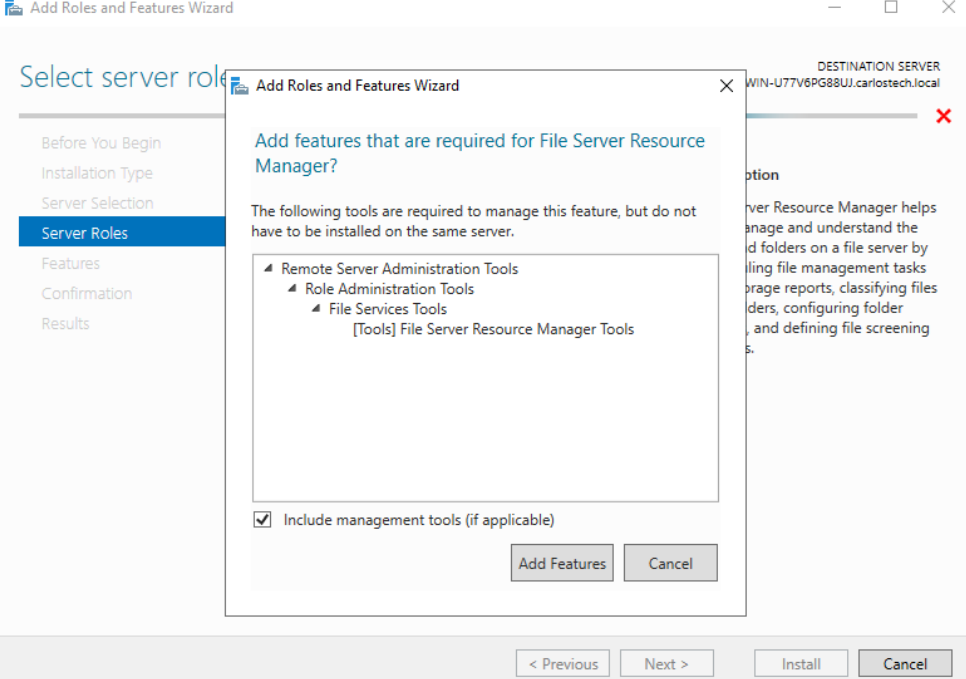Click the wizard's bottom Cancel button
The height and width of the screenshot is (679, 966).
[905, 664]
